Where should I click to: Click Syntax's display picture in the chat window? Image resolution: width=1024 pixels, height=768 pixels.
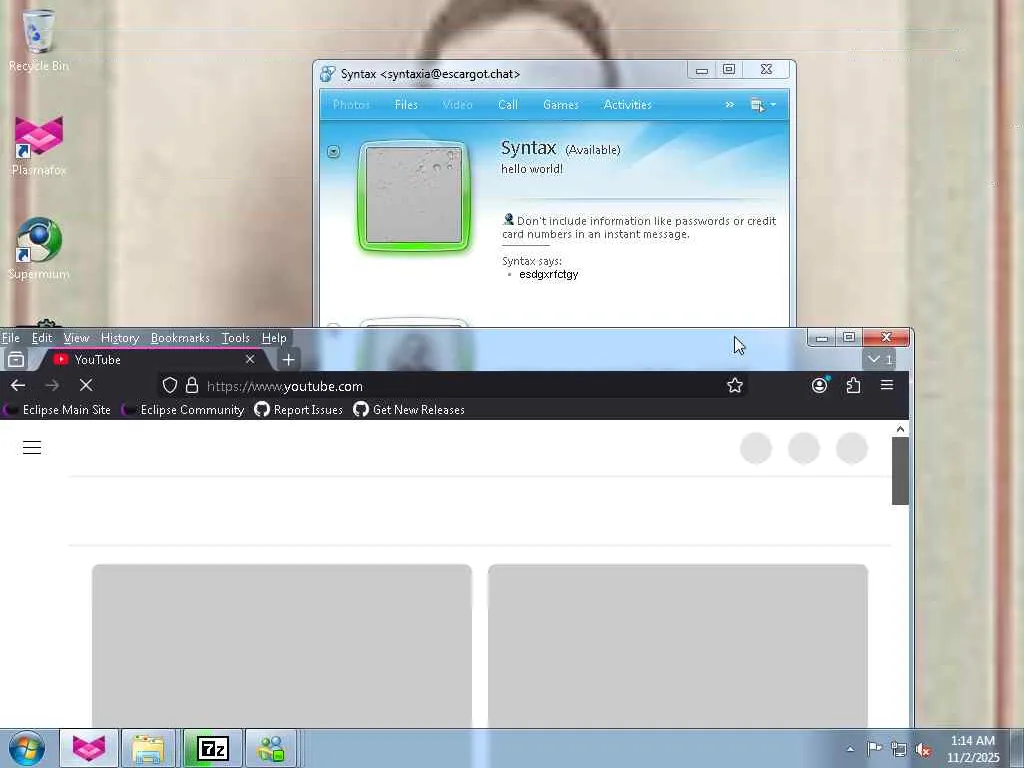tap(414, 195)
